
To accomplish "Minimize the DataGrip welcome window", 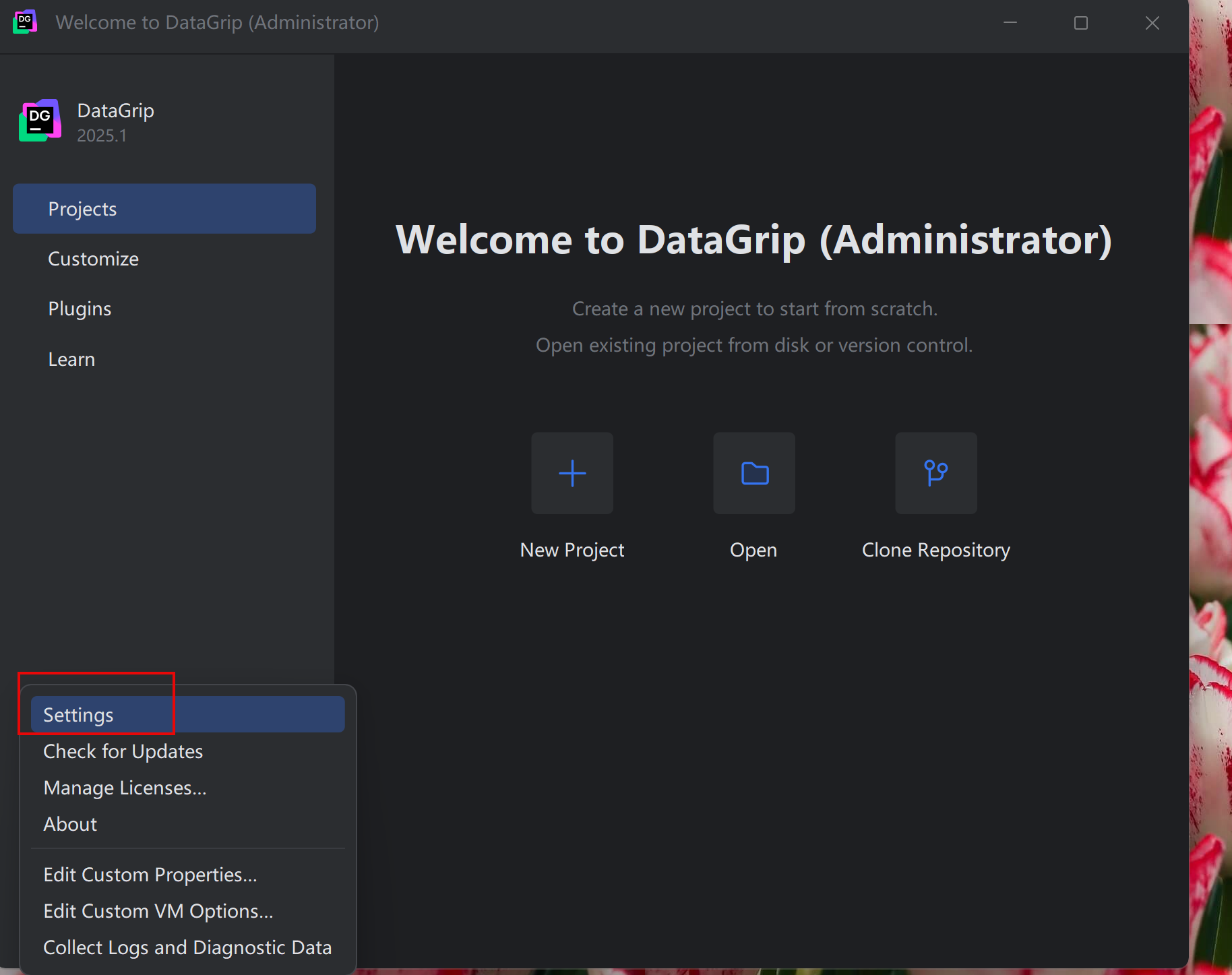I will coord(1010,23).
